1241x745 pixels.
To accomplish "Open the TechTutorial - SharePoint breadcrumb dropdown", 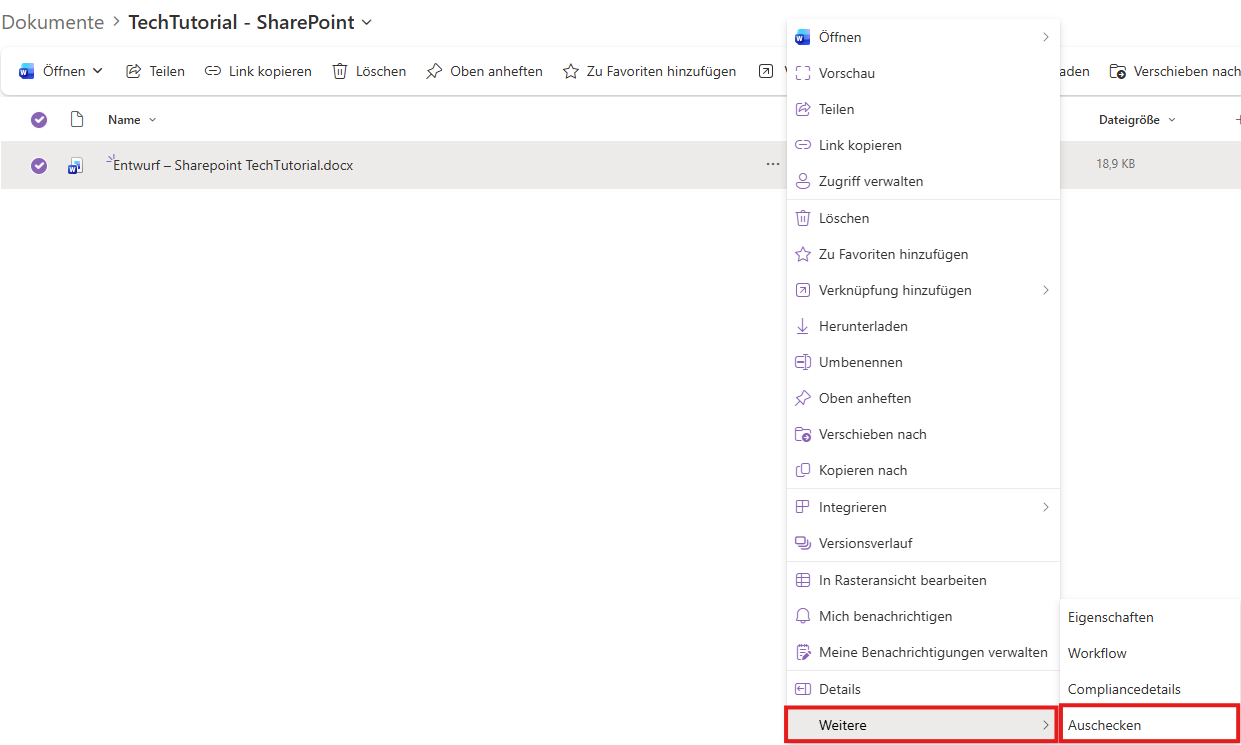I will (366, 22).
